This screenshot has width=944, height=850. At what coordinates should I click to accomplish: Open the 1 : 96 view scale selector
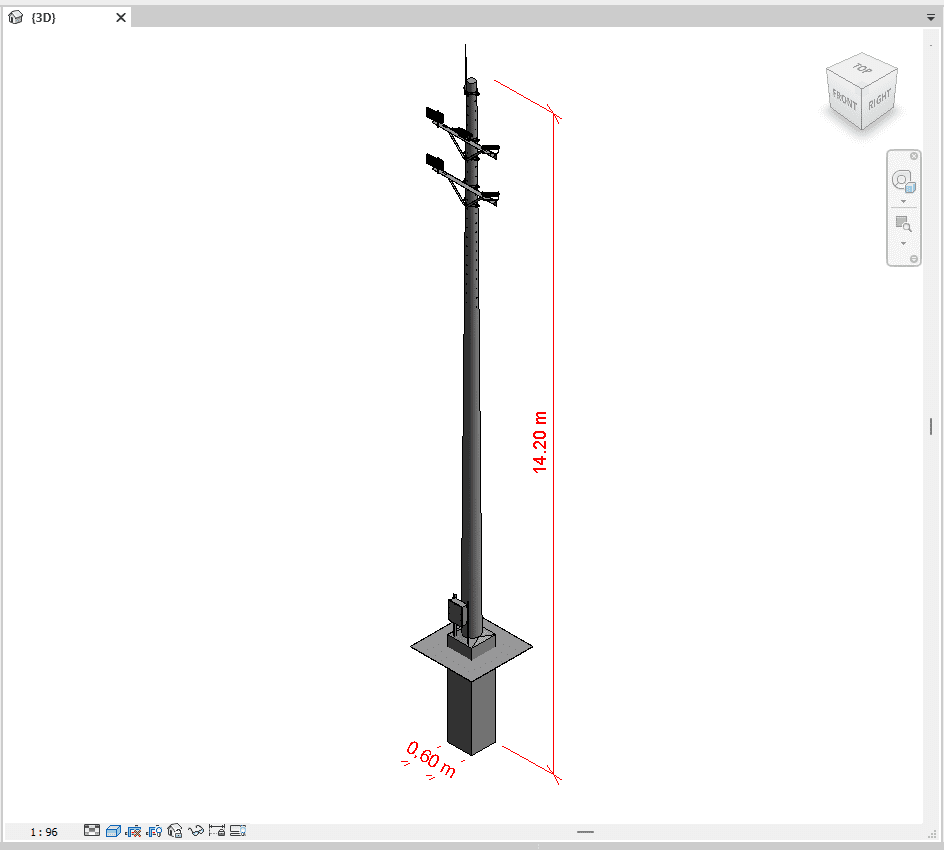(x=44, y=831)
